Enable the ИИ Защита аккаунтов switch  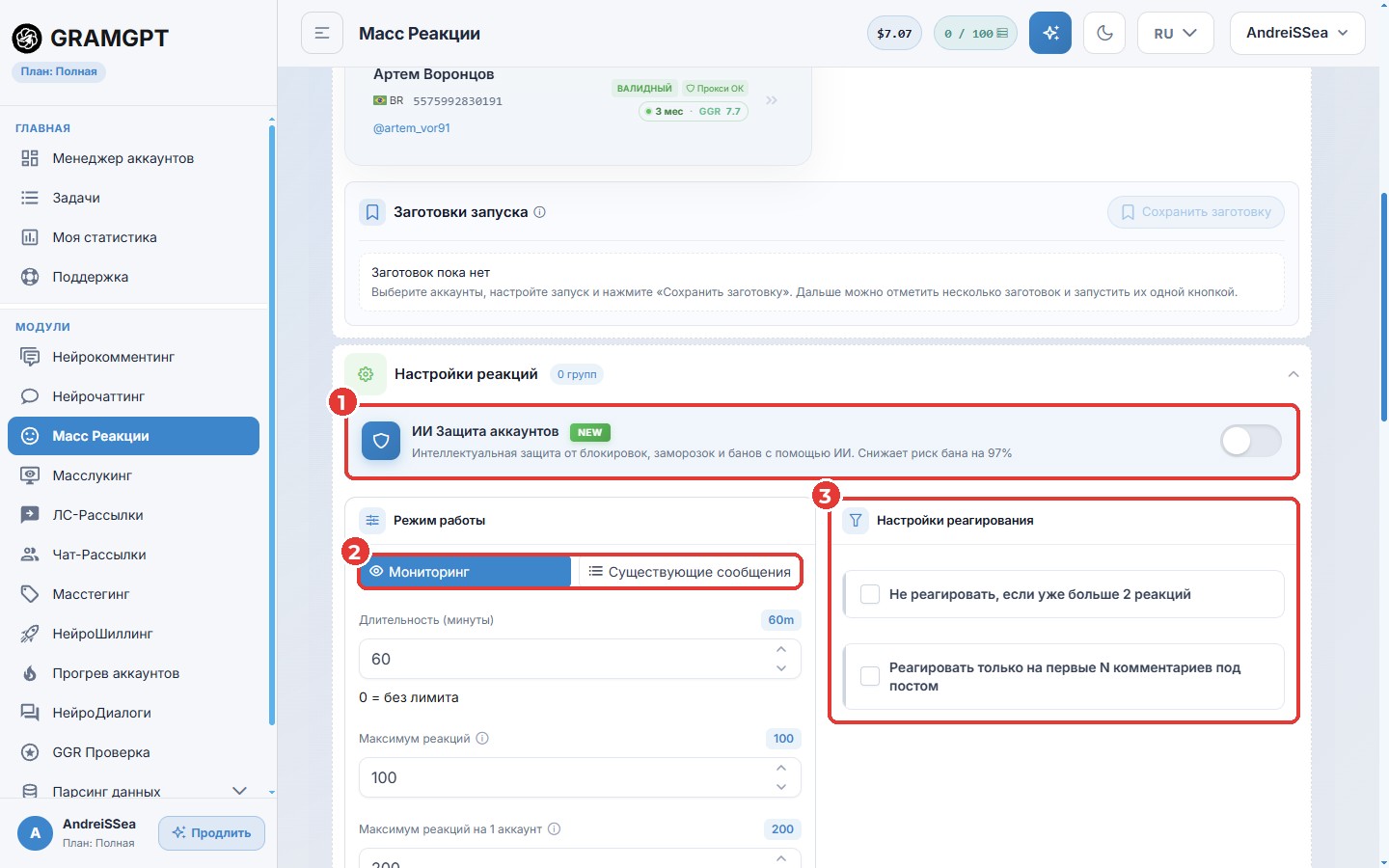(1251, 441)
